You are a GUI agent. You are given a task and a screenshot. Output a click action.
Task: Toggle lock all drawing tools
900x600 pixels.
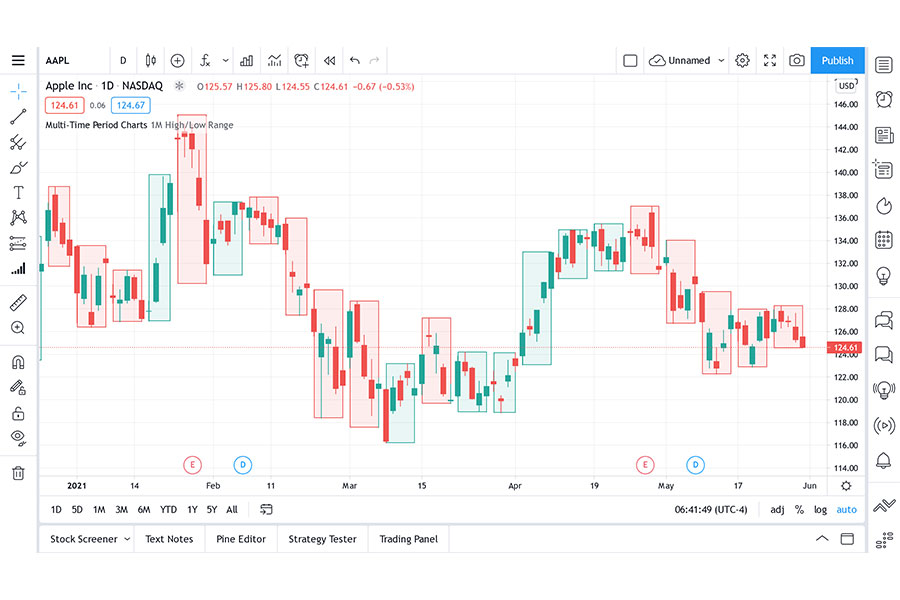18,413
